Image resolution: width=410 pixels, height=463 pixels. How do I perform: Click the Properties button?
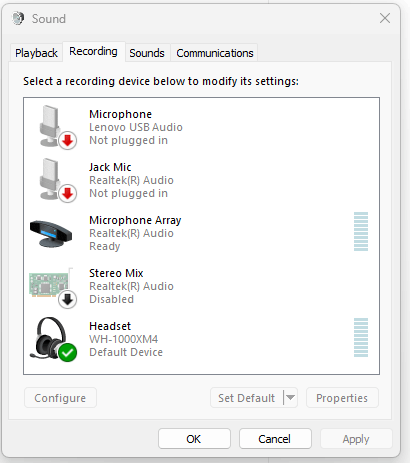[x=342, y=397]
